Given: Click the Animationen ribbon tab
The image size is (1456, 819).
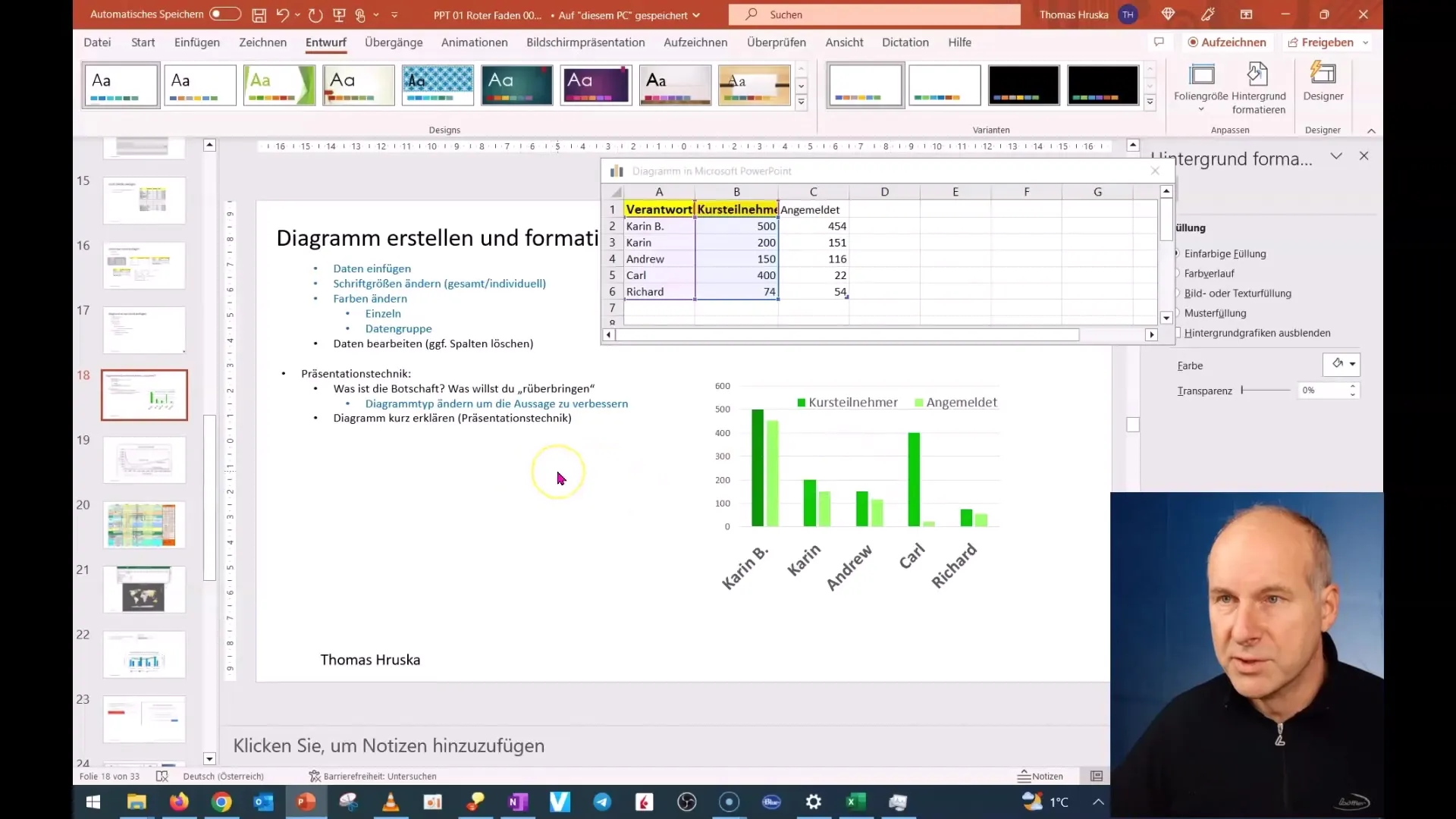Looking at the screenshot, I should coord(475,42).
